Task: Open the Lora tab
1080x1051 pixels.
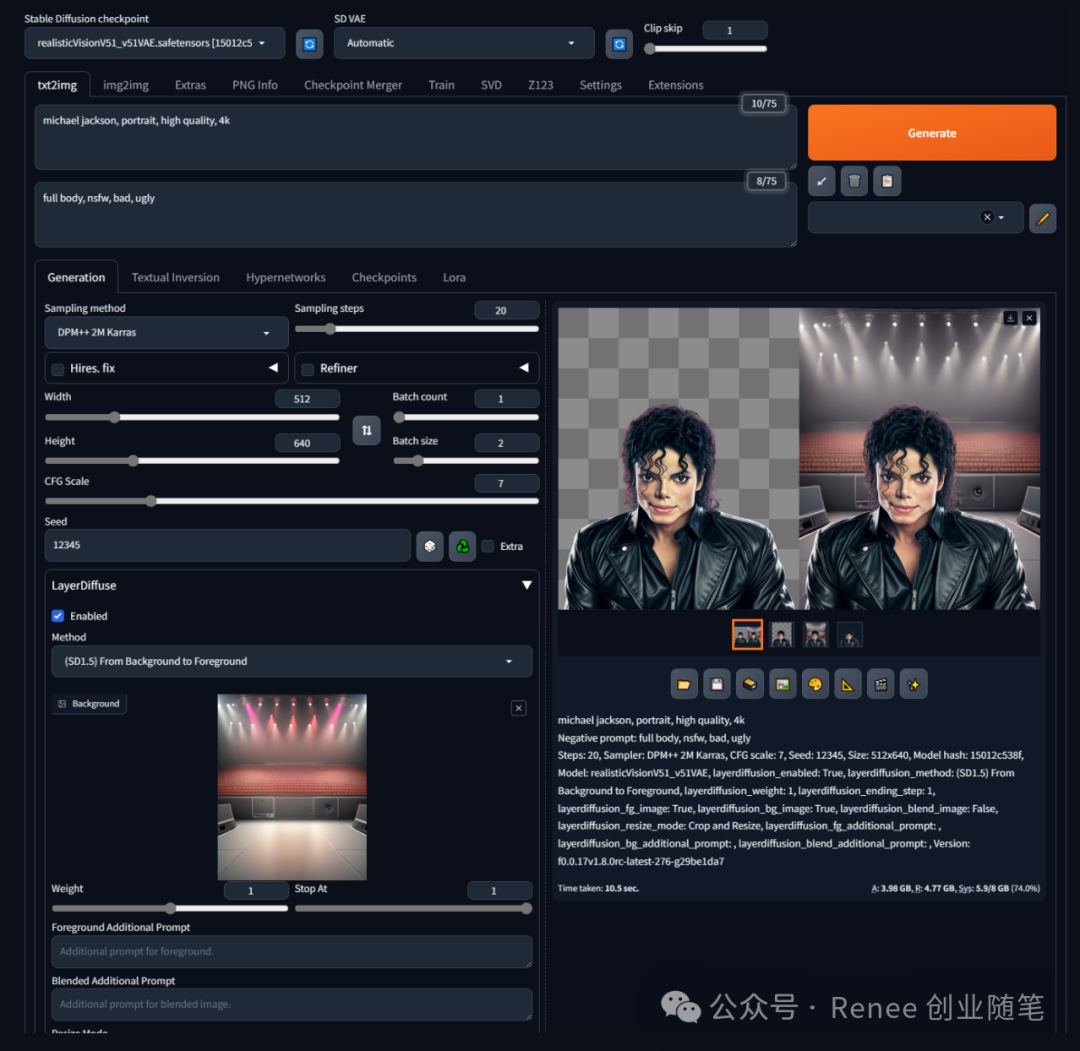Action: coord(454,277)
